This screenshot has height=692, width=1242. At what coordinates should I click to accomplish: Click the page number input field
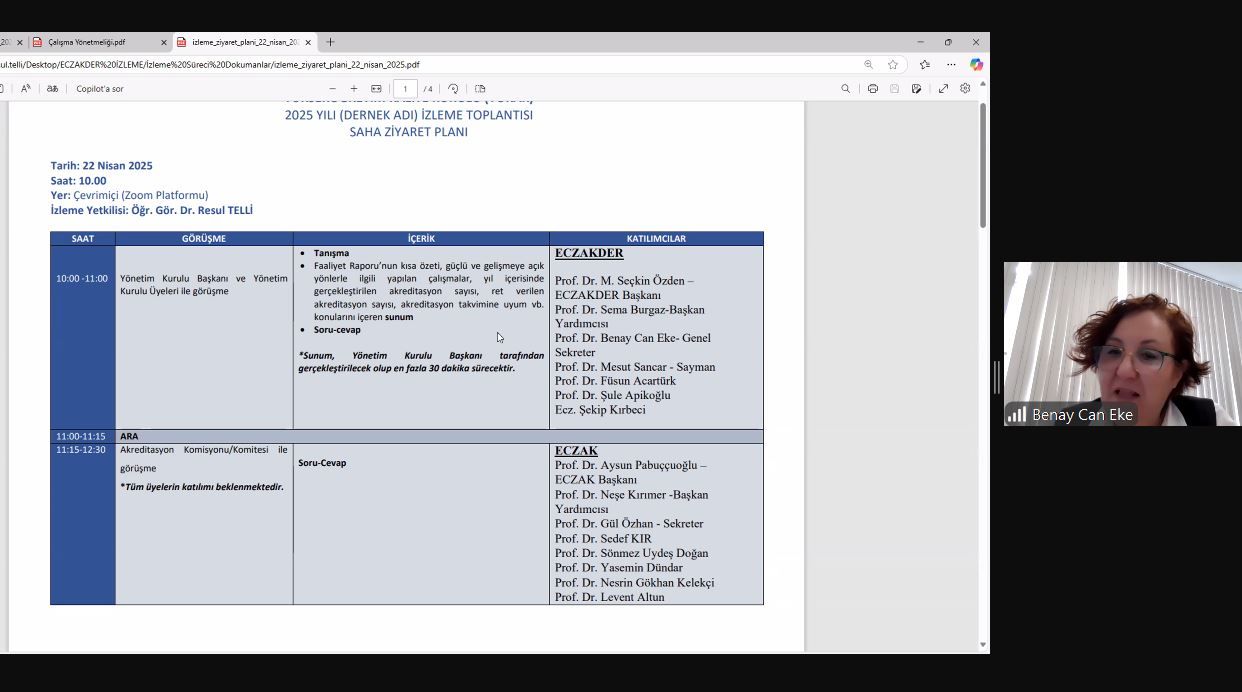point(405,89)
